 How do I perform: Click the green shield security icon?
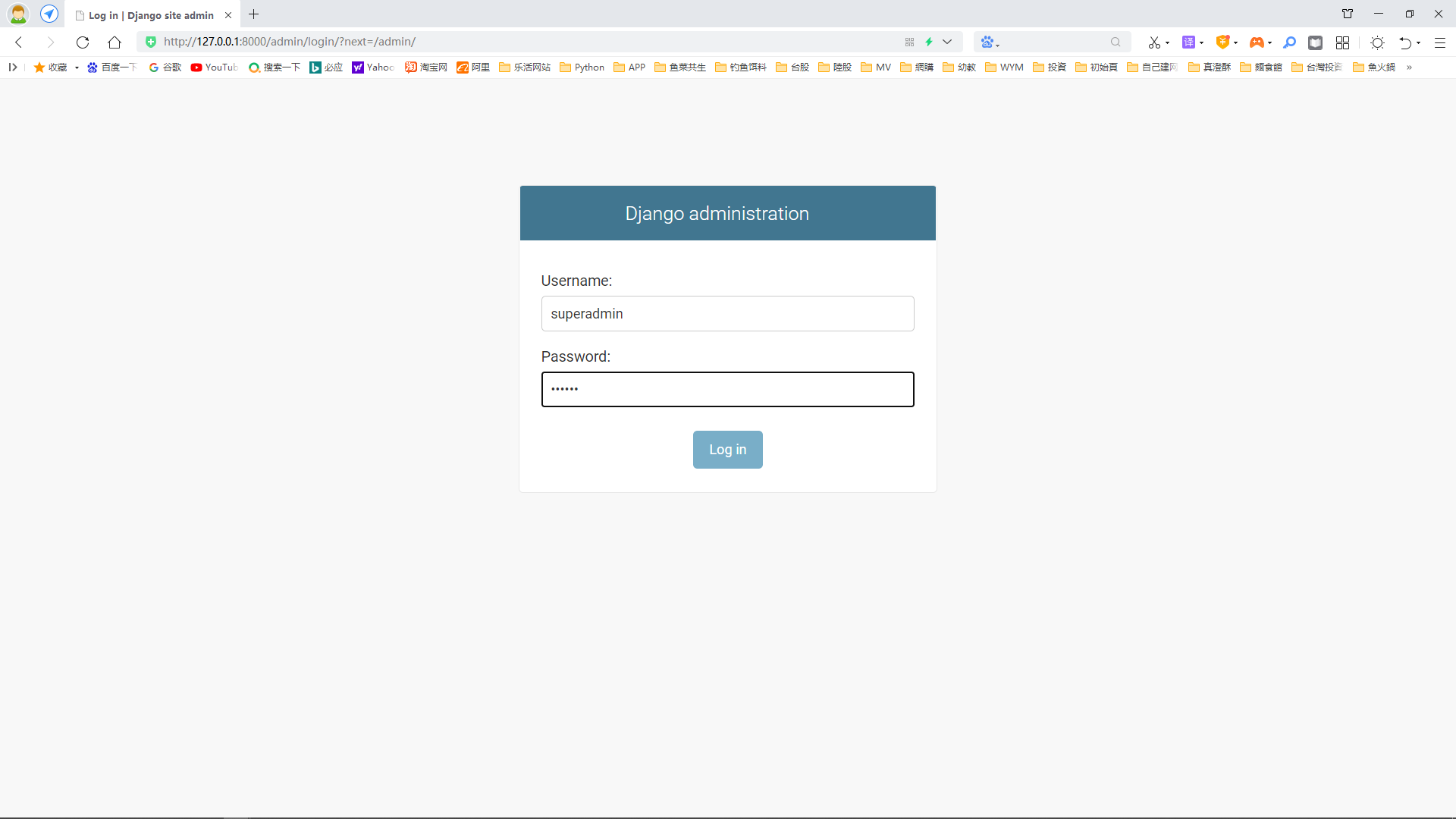(x=151, y=42)
